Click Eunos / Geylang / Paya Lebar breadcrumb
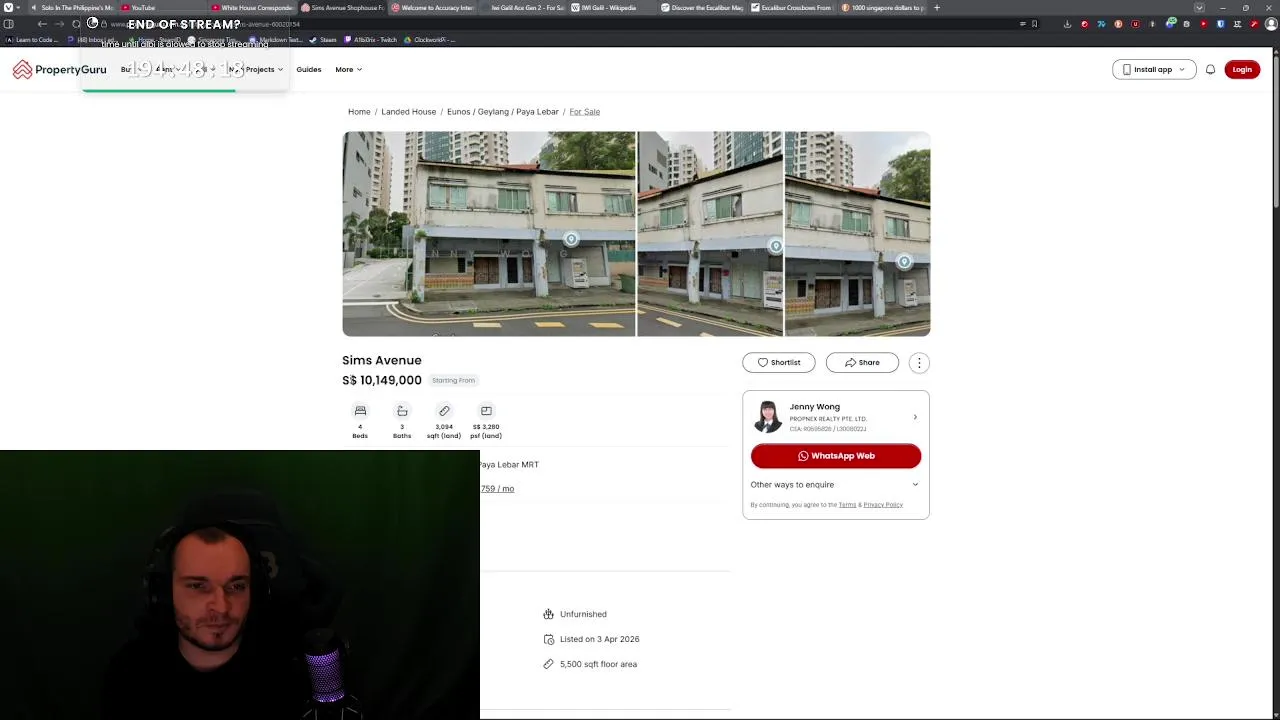This screenshot has height=720, width=1280. click(x=502, y=112)
